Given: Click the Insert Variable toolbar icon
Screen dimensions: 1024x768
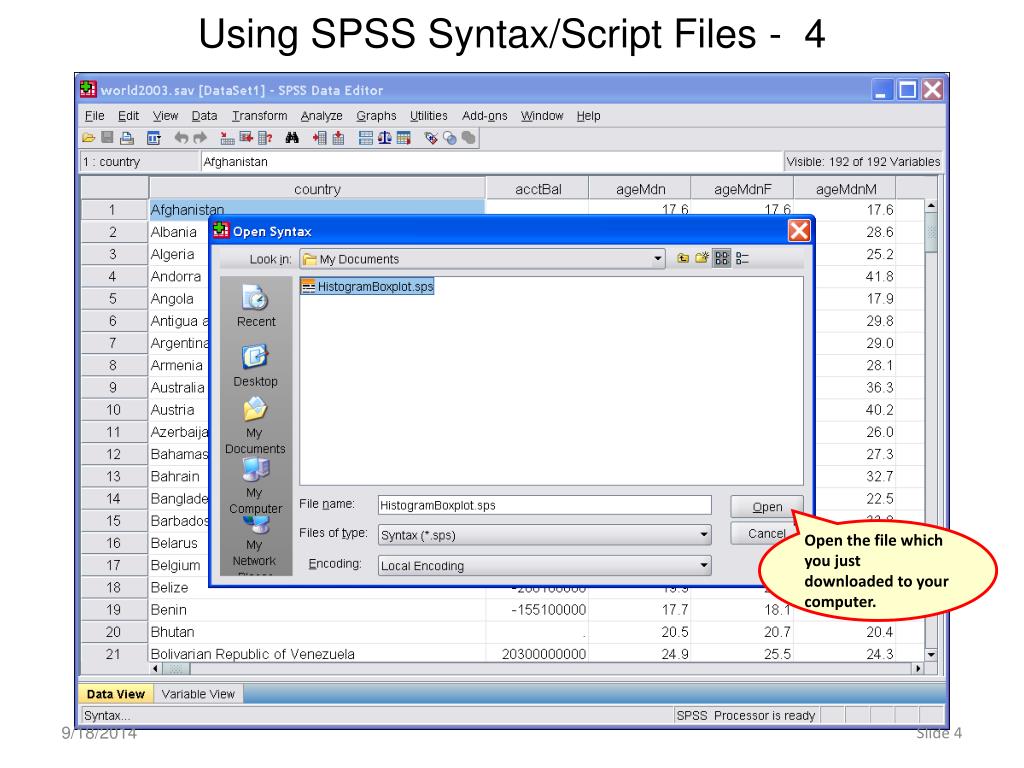Looking at the screenshot, I should [338, 138].
